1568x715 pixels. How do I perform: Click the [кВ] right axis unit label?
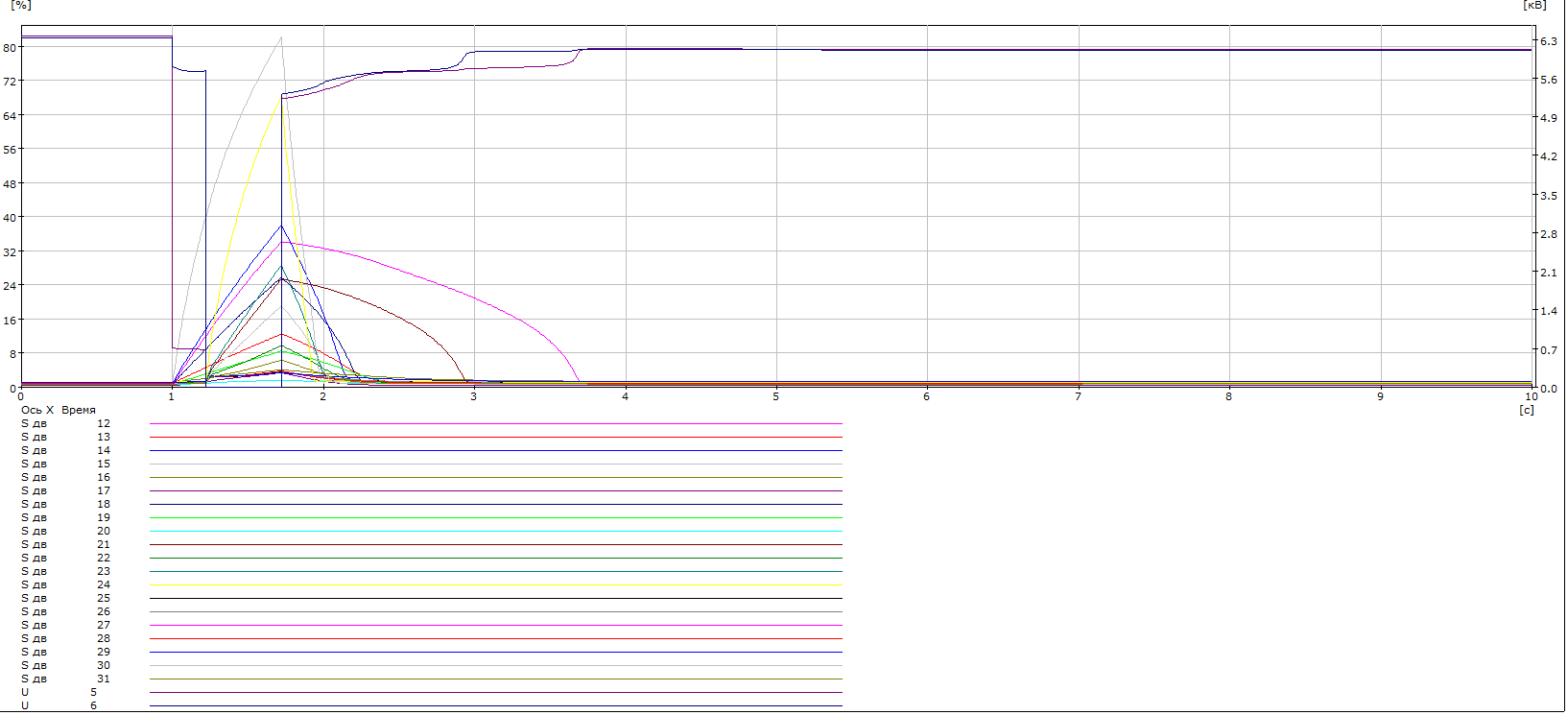pyautogui.click(x=1534, y=5)
